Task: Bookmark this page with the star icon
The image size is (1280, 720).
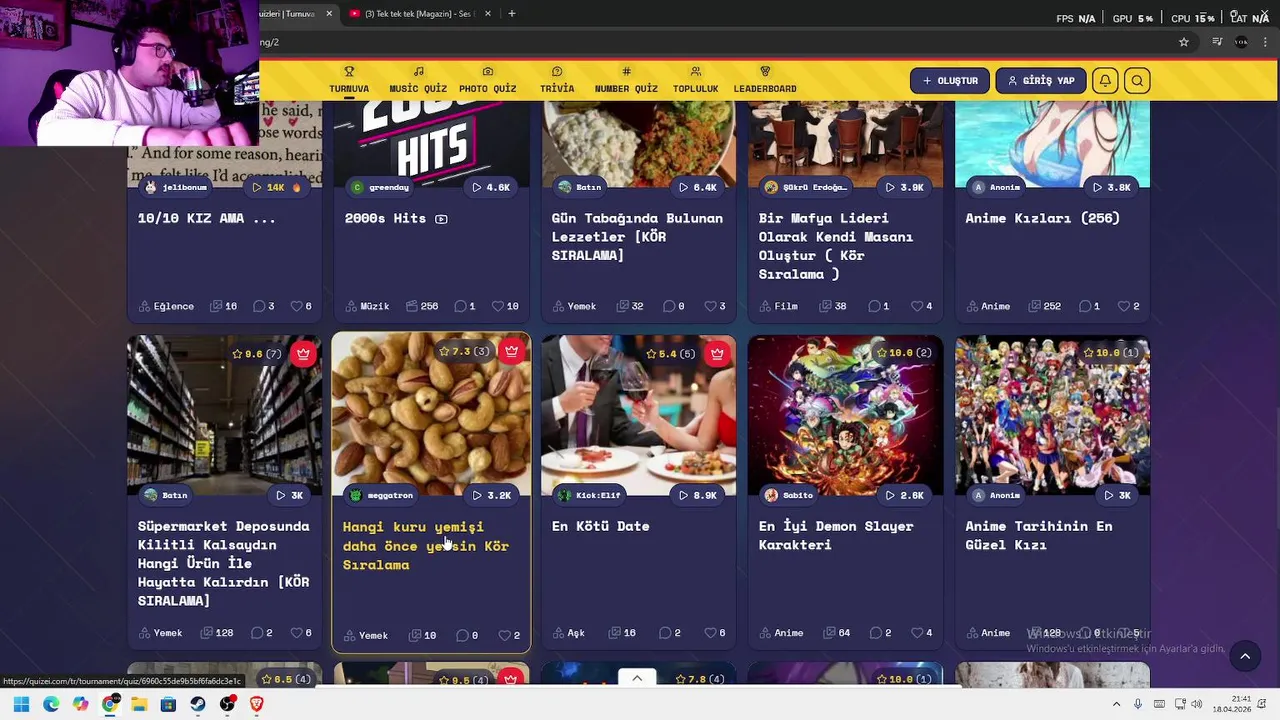Action: 1184,42
